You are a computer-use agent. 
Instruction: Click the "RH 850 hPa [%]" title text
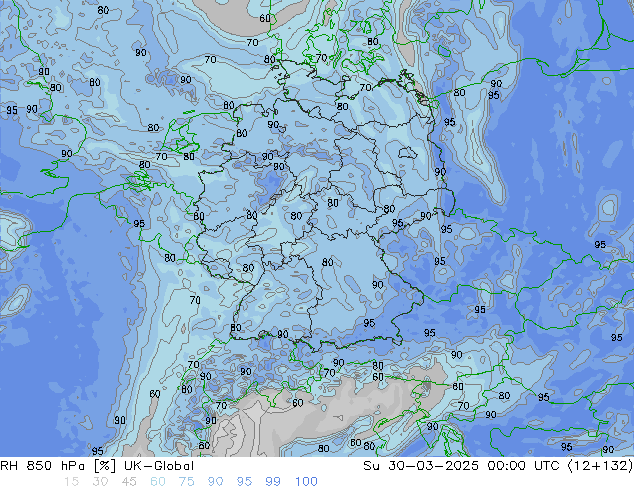58,466
